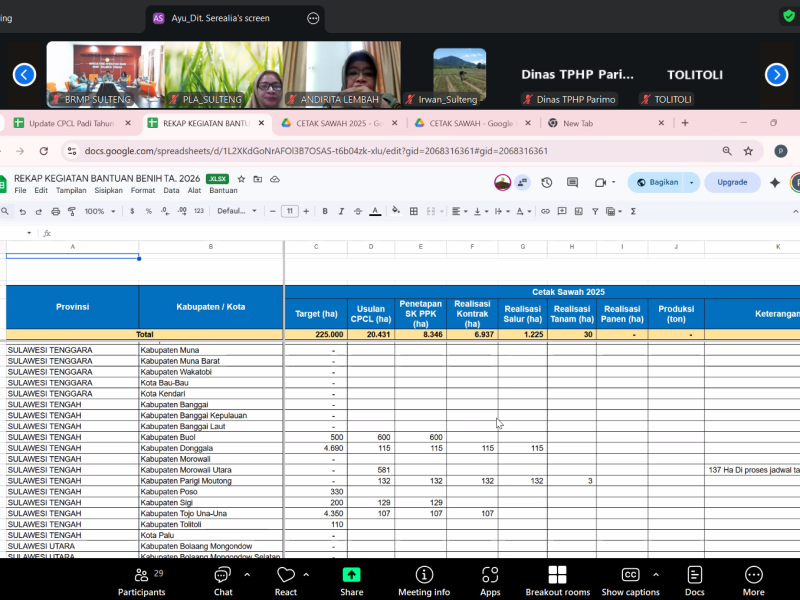Select the Kabupaten Parigi Moutong cell
This screenshot has width=800, height=600.
tap(211, 481)
